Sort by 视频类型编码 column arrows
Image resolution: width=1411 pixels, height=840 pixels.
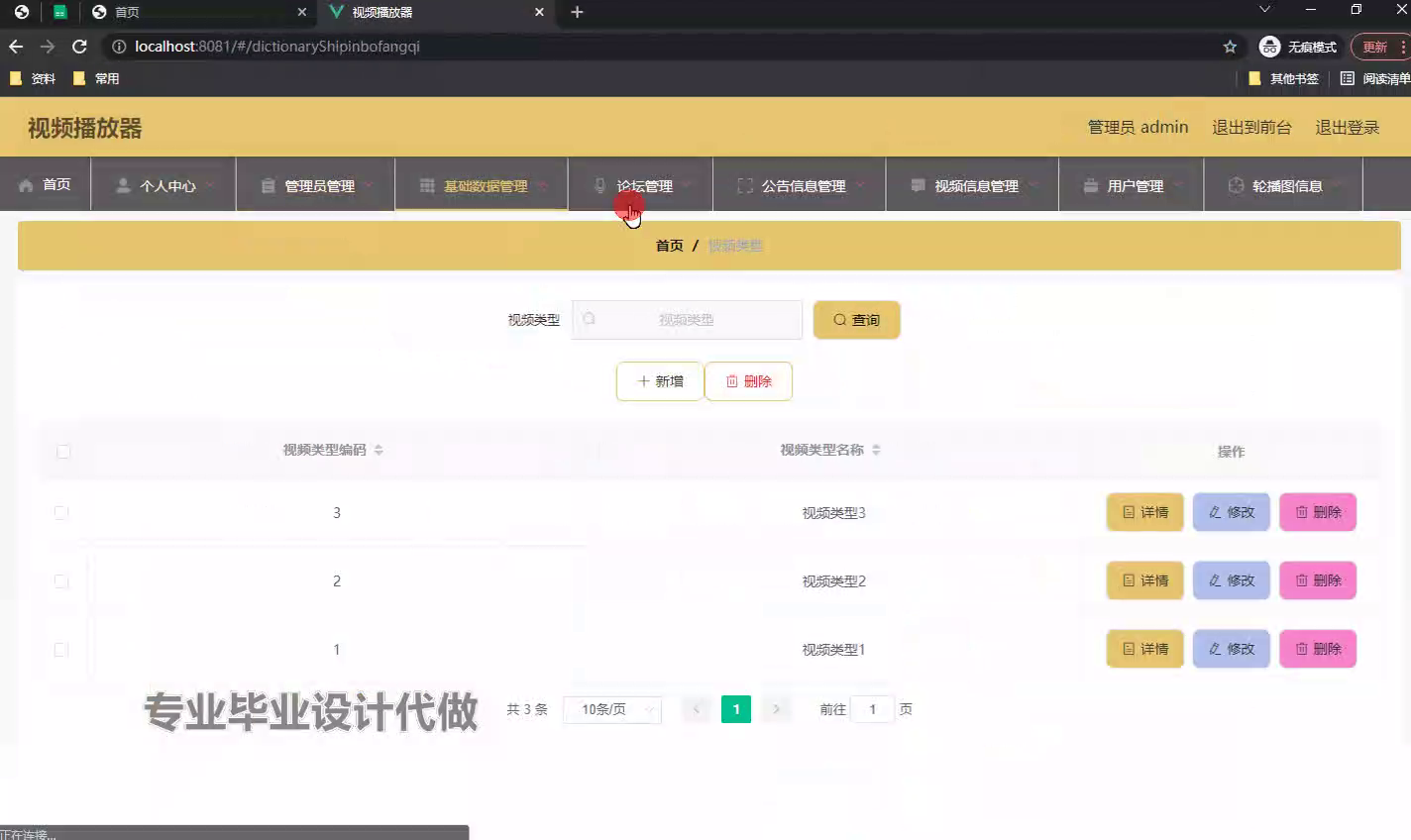pyautogui.click(x=379, y=450)
